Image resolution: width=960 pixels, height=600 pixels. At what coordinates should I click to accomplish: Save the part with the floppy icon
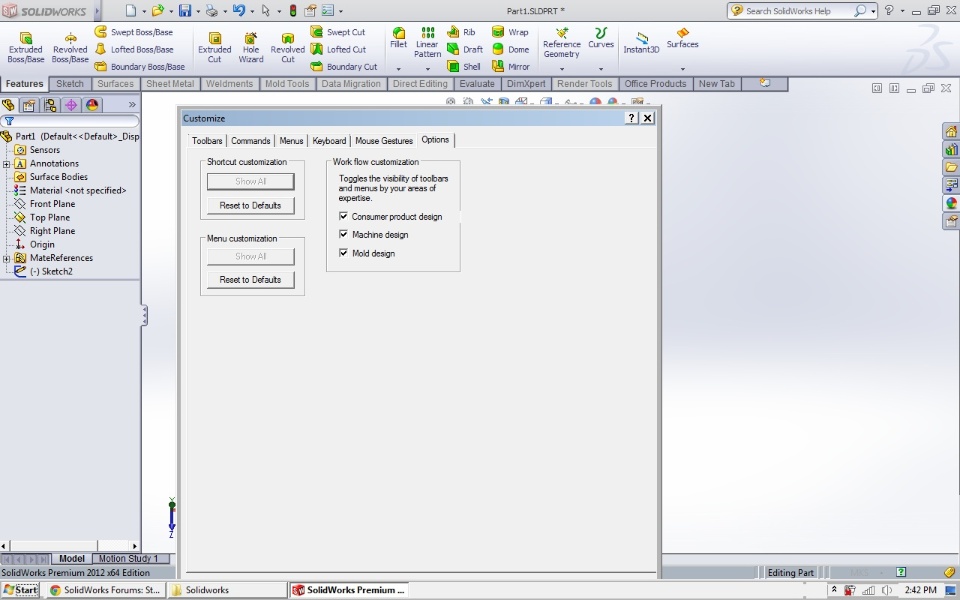[x=185, y=10]
